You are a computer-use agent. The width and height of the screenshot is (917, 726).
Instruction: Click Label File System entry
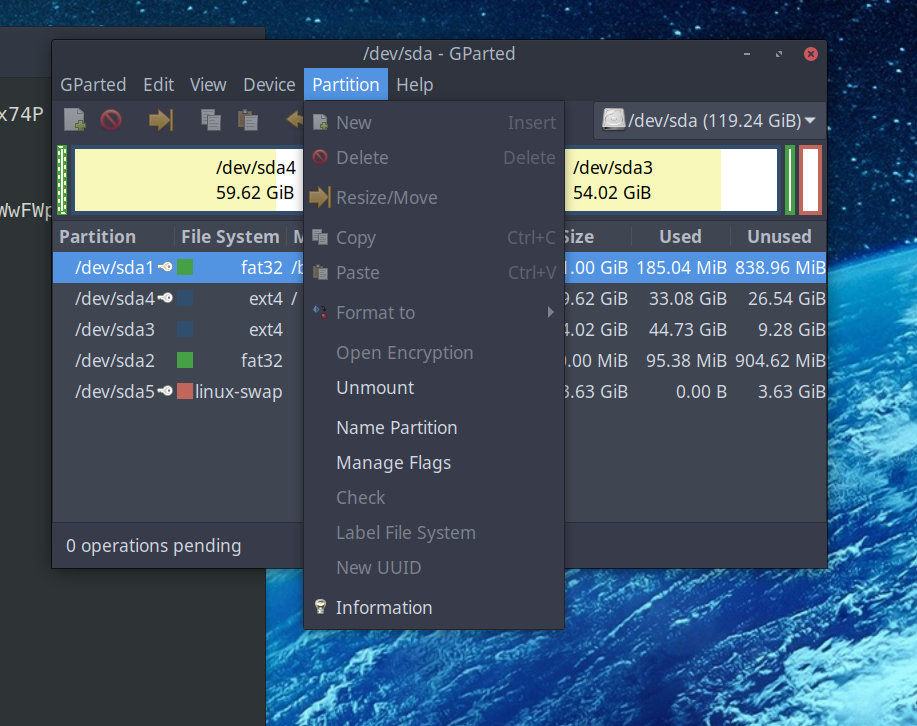tap(434, 533)
